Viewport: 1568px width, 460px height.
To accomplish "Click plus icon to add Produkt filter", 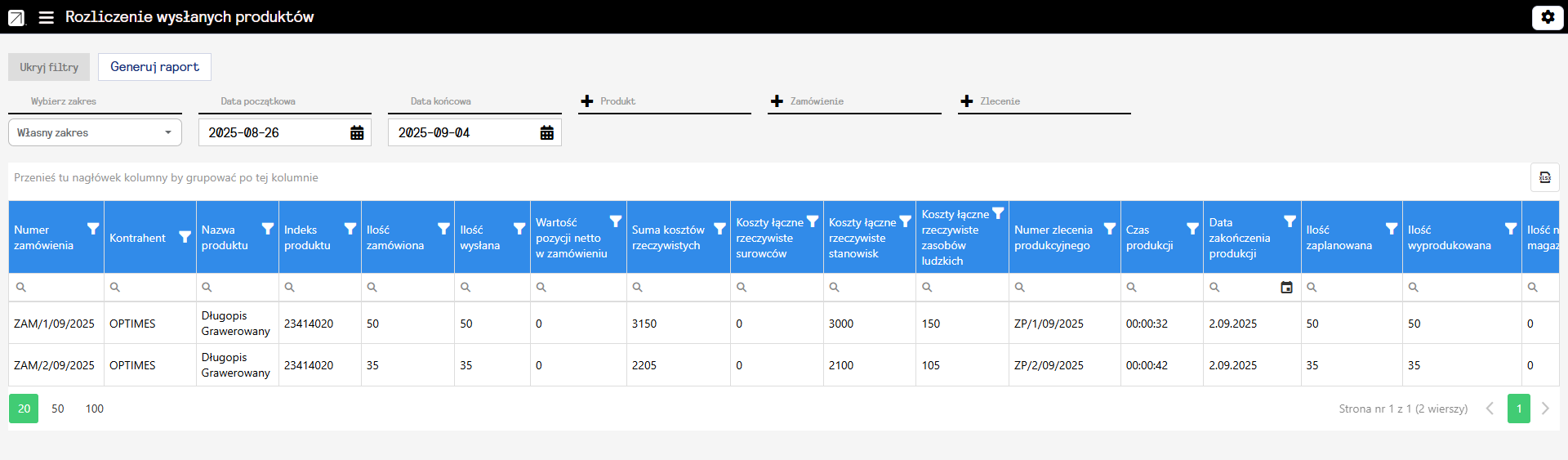I will (x=587, y=101).
